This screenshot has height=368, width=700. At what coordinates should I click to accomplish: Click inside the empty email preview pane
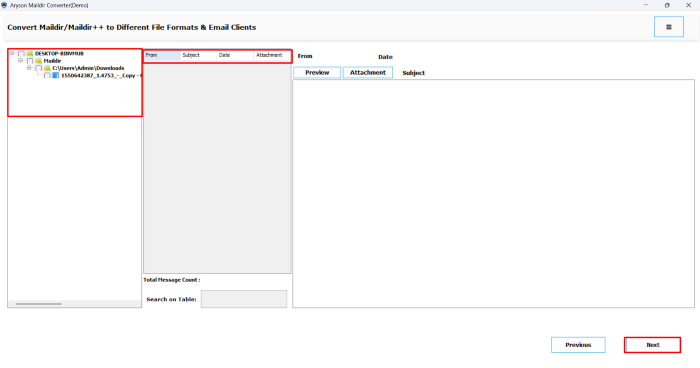click(493, 193)
